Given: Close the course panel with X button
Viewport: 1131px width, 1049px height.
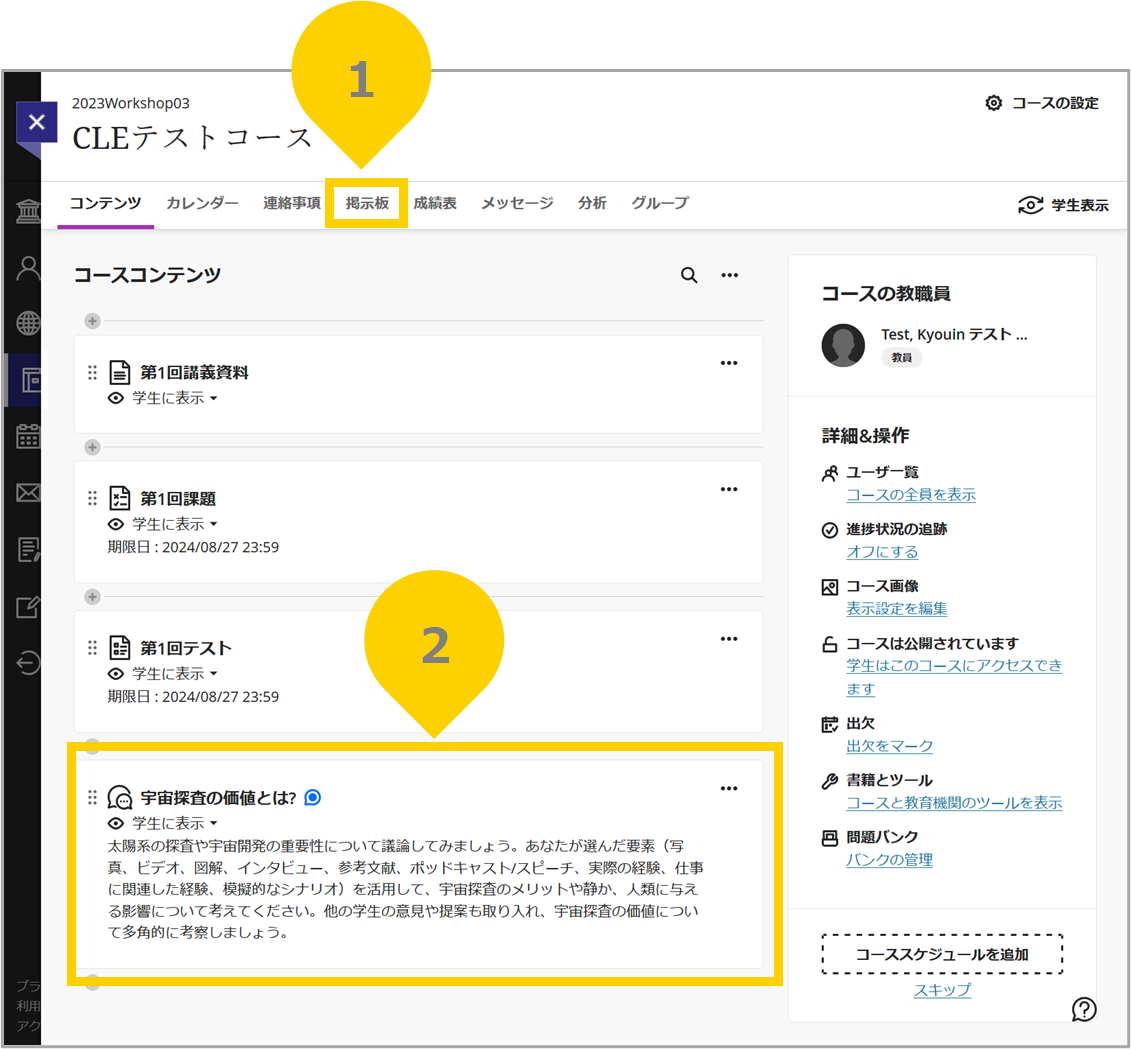Looking at the screenshot, I should pyautogui.click(x=36, y=122).
